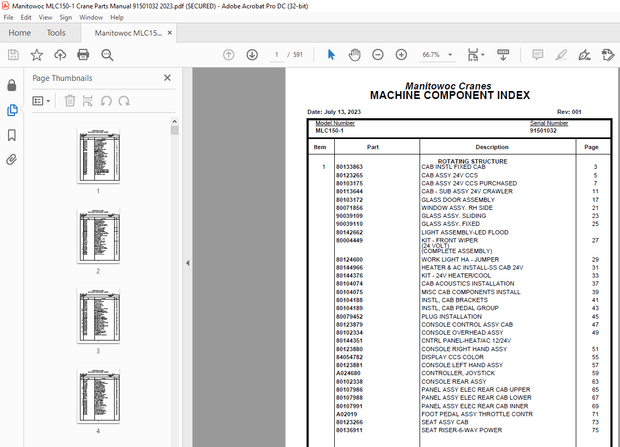The width and height of the screenshot is (620, 447).
Task: Open the Fill and Sign tool
Action: pyautogui.click(x=584, y=55)
